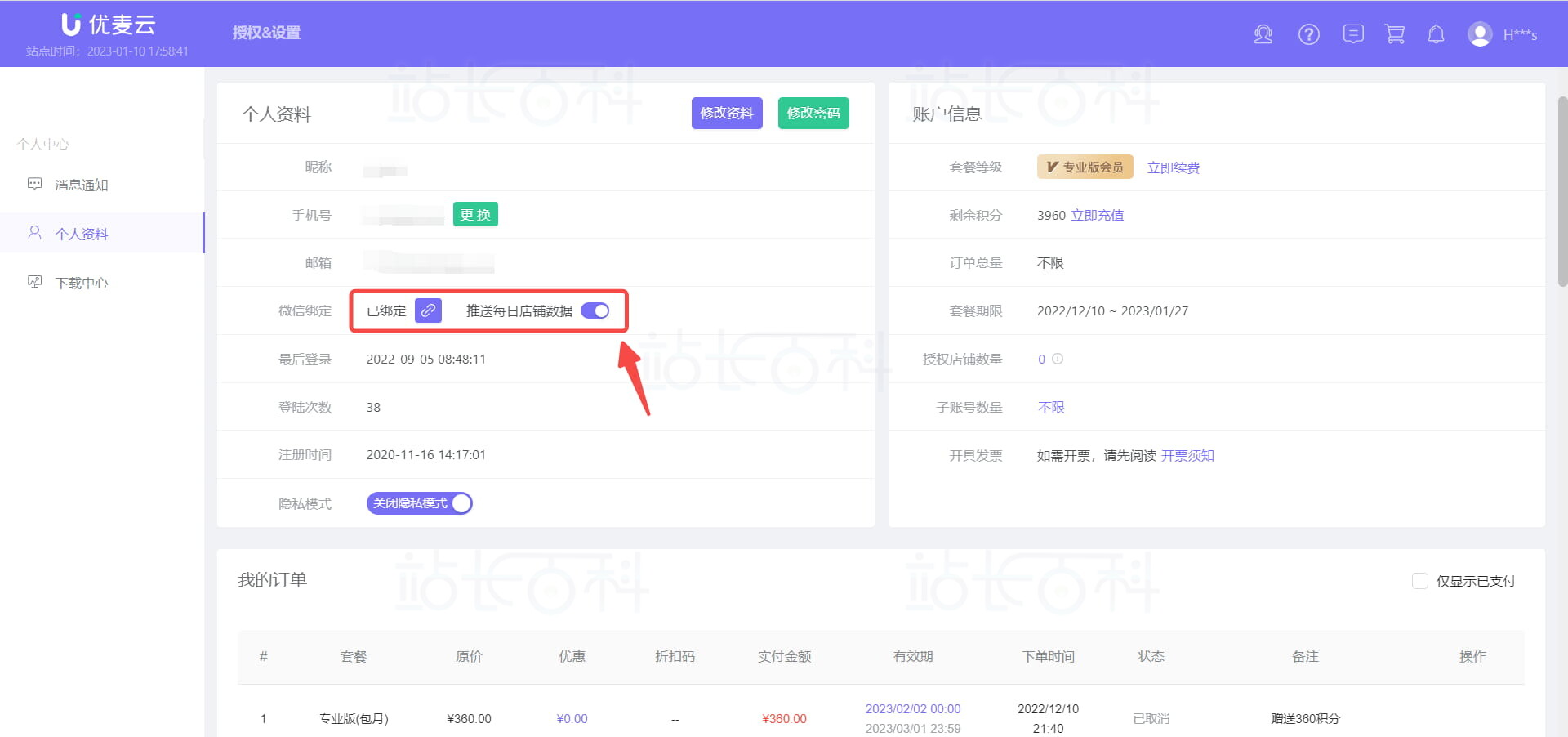1568x737 pixels.
Task: Toggle the daily store data push switch
Action: click(x=595, y=310)
